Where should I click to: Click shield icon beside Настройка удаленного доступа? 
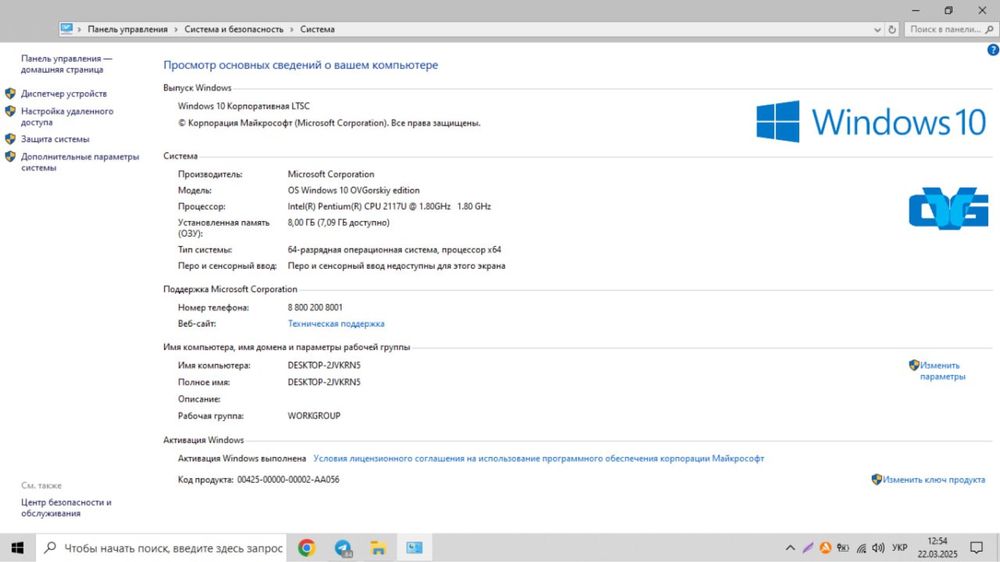pos(10,112)
